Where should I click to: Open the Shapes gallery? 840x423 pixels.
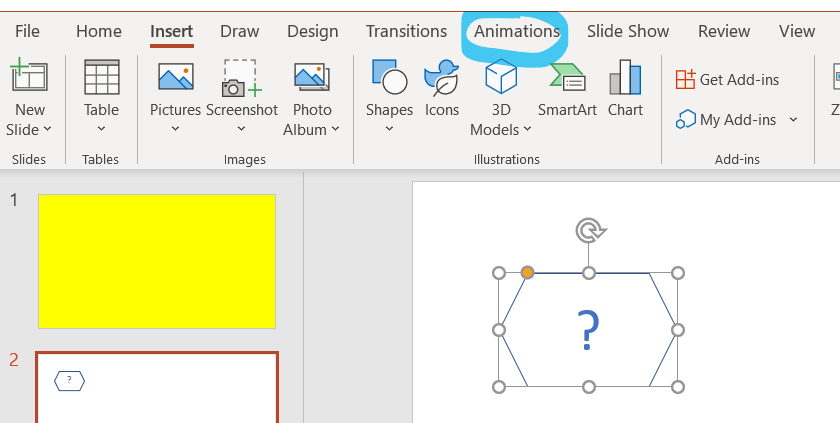point(389,77)
